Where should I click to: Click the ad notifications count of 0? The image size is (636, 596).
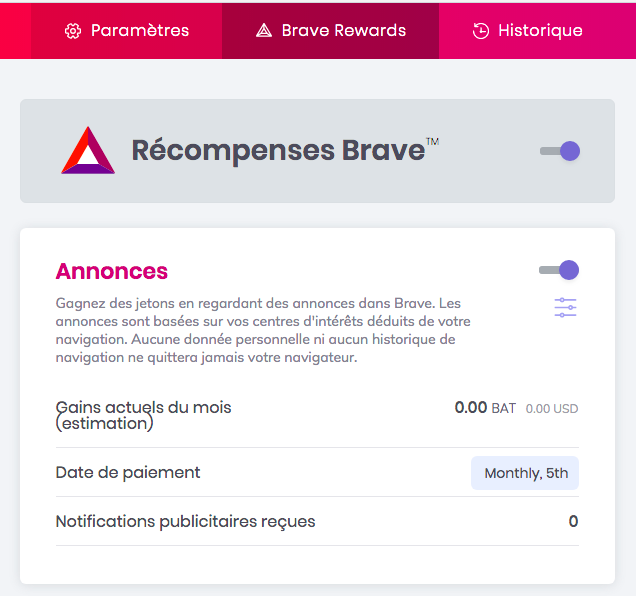tap(573, 521)
